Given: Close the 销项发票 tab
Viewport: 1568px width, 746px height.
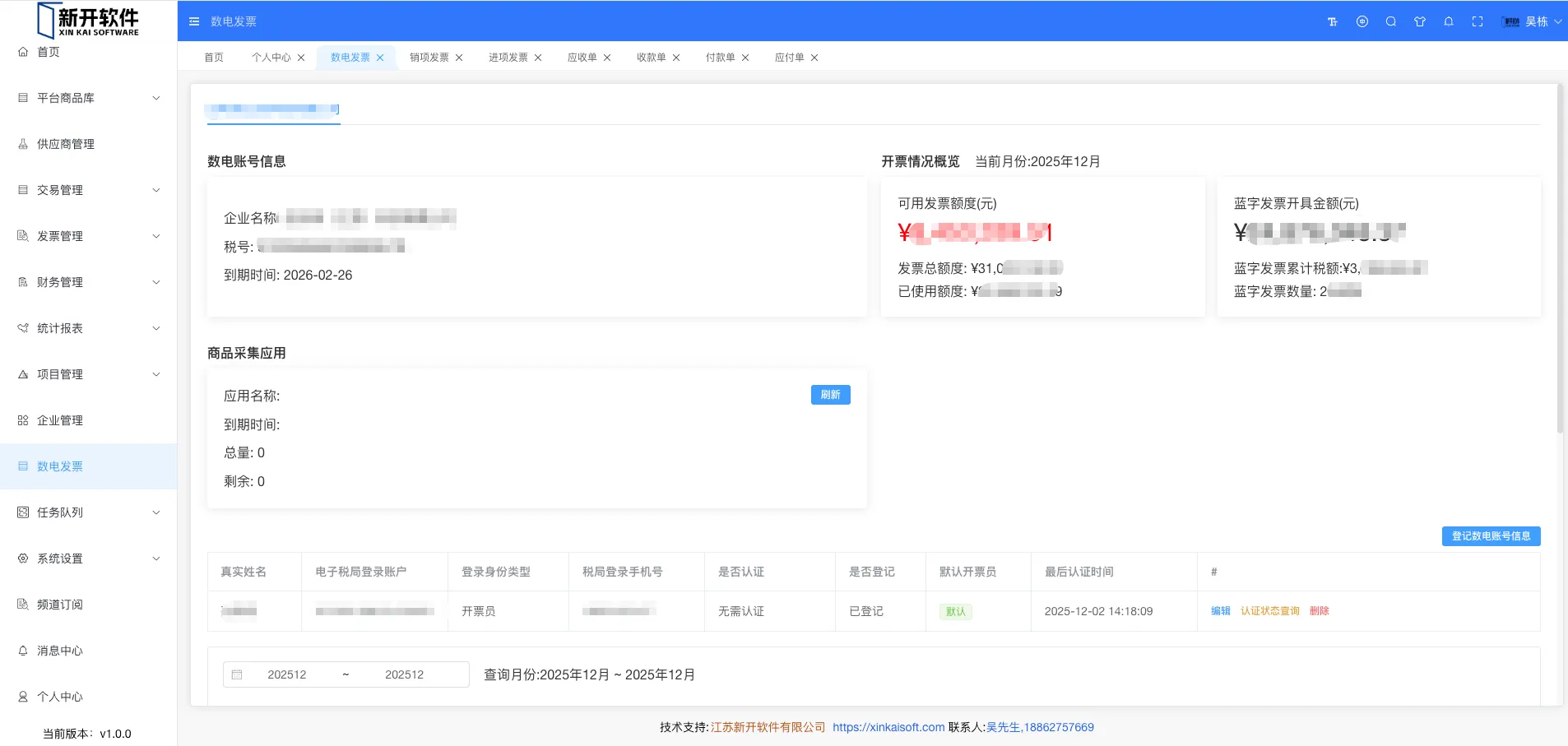Looking at the screenshot, I should [459, 58].
